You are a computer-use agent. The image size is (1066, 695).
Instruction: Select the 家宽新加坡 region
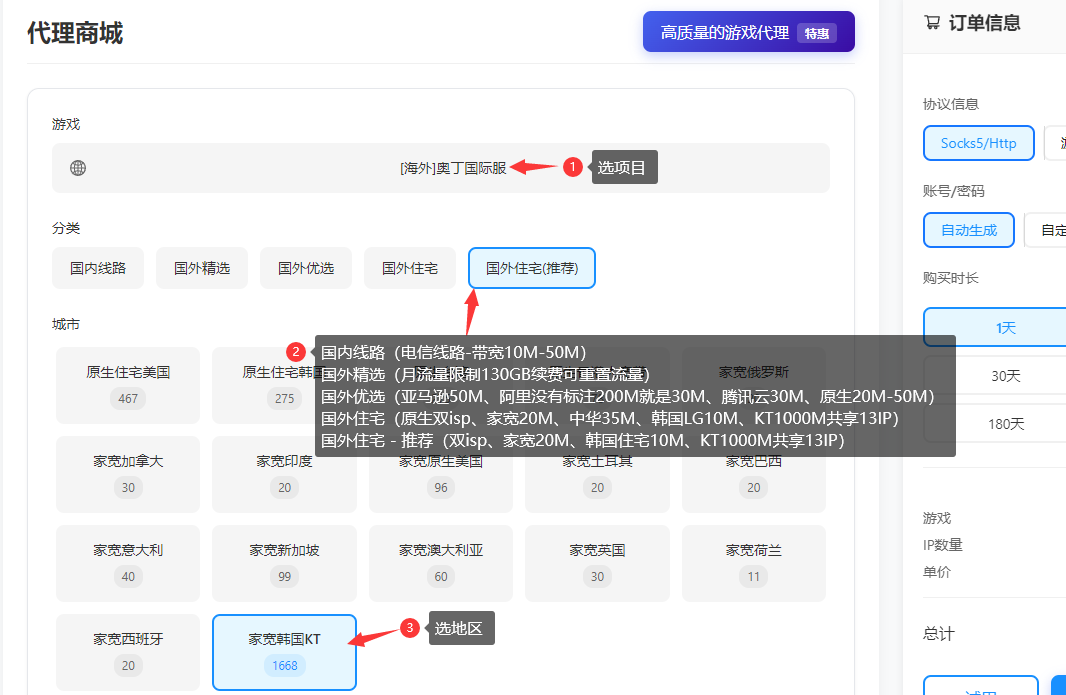(284, 563)
